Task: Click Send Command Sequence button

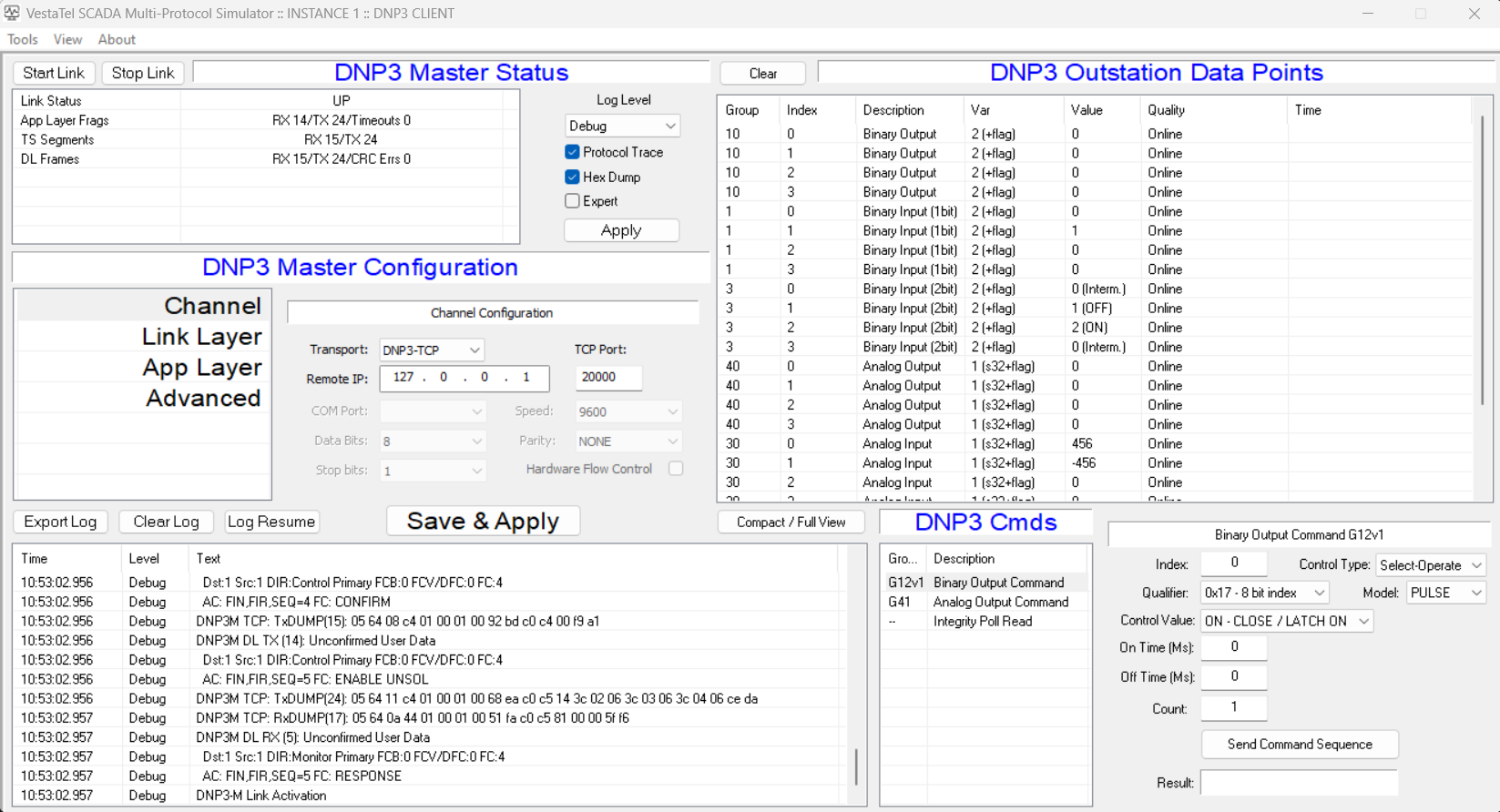Action: coord(1299,745)
